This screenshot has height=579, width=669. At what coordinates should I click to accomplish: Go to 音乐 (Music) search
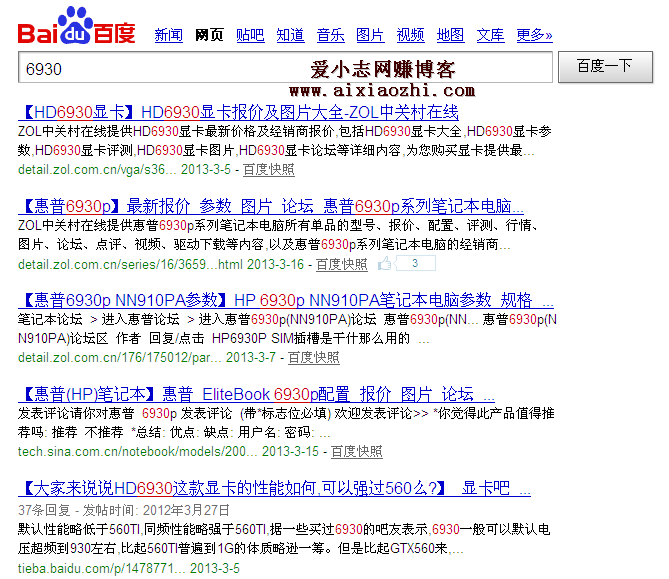[x=330, y=35]
